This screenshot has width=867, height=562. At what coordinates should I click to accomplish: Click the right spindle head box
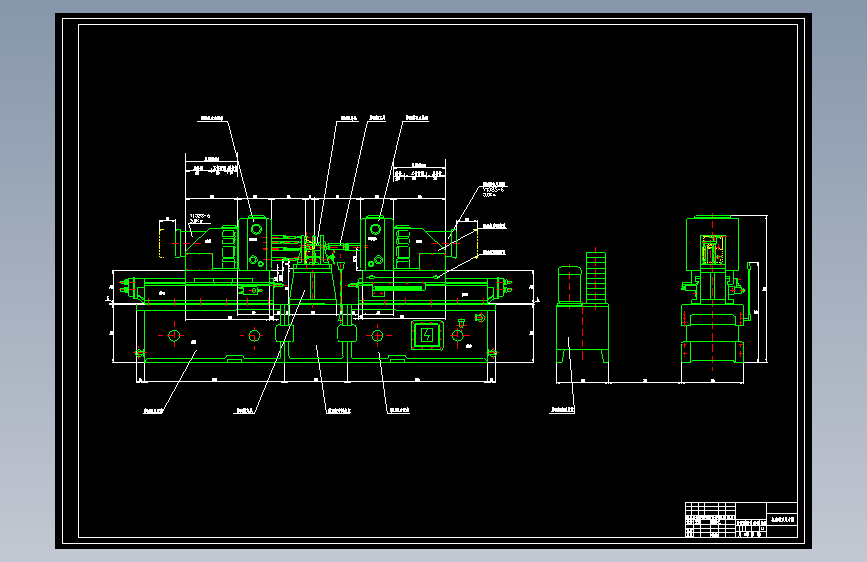coord(377,243)
